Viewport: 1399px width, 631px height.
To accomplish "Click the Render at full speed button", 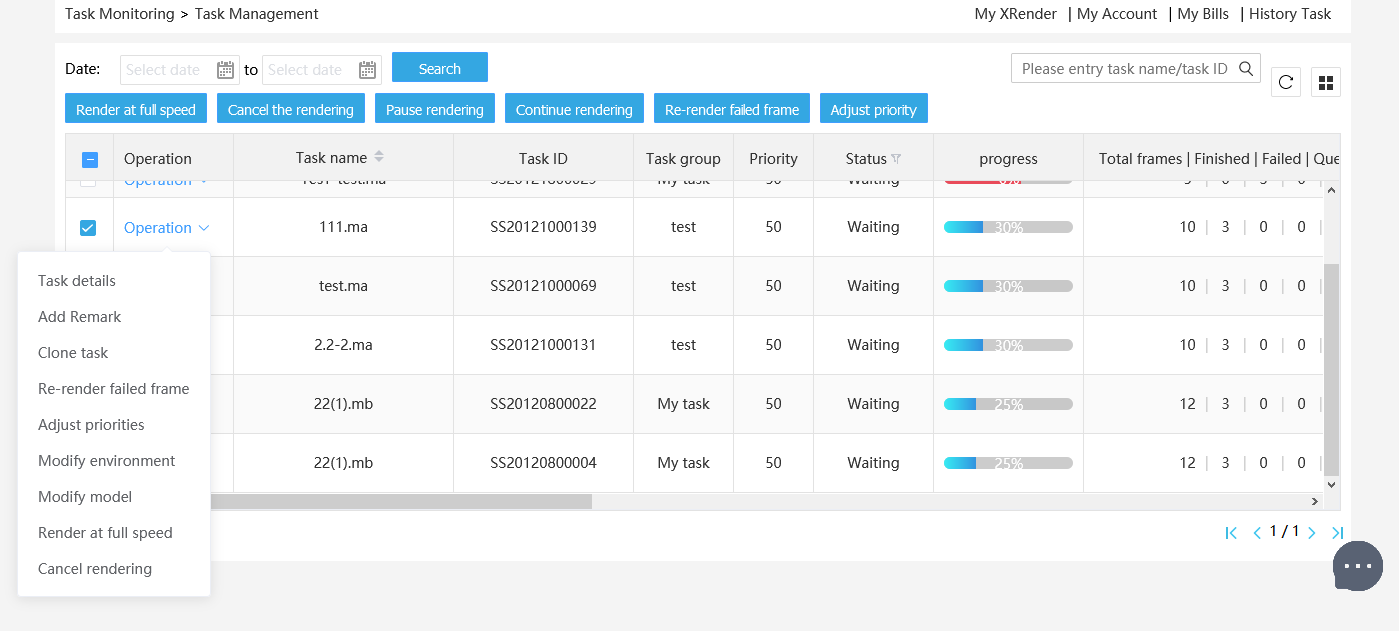I will pos(136,110).
